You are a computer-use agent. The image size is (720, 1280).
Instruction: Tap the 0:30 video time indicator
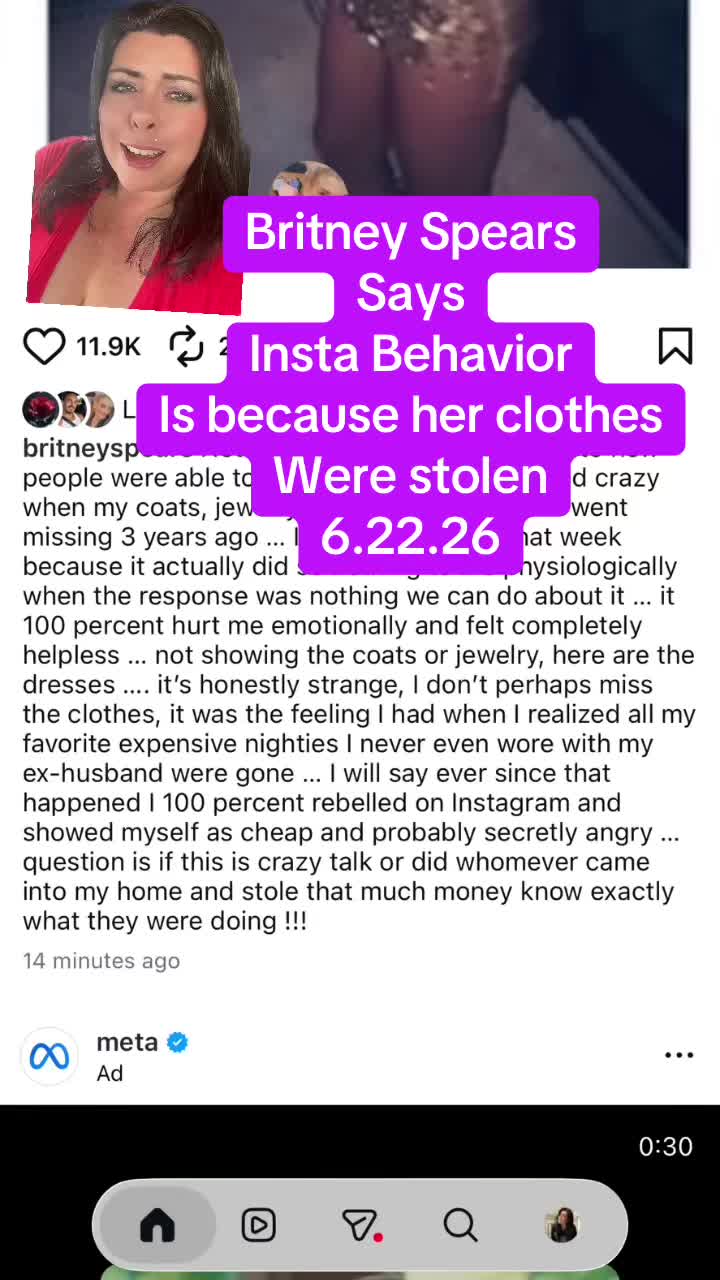665,1146
